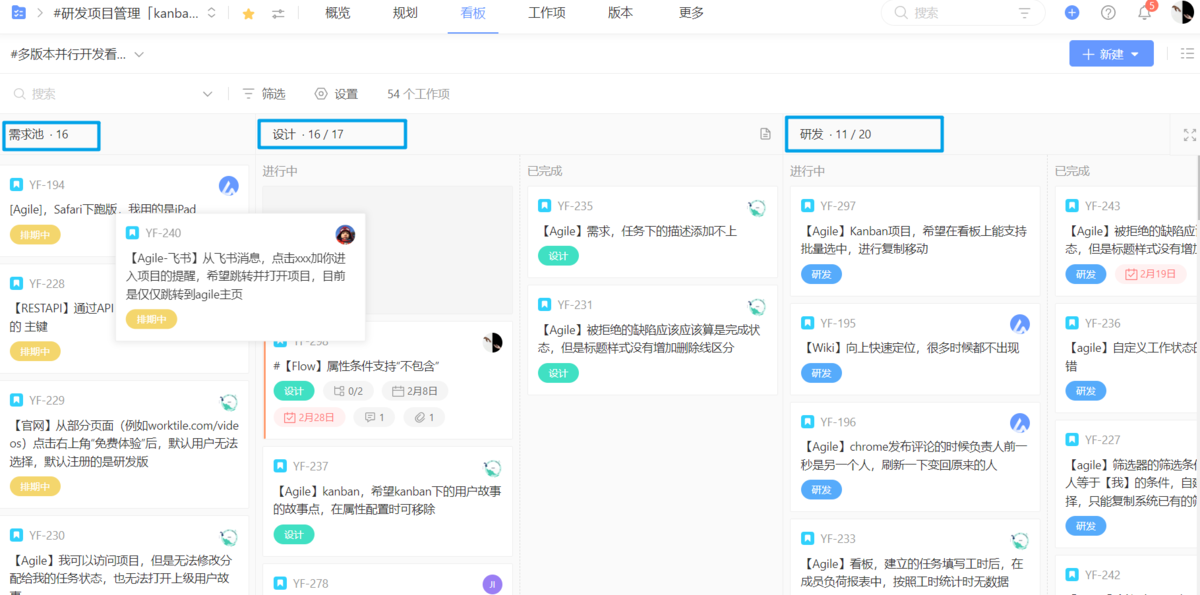Screen dimensions: 1200x595
Task: Open the 版本 tab in the top navigation
Action: (x=619, y=13)
